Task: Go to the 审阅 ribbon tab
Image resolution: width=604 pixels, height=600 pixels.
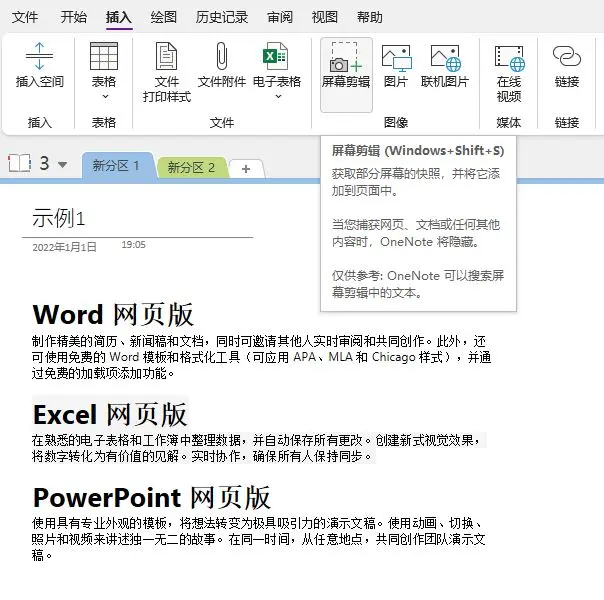Action: tap(280, 17)
